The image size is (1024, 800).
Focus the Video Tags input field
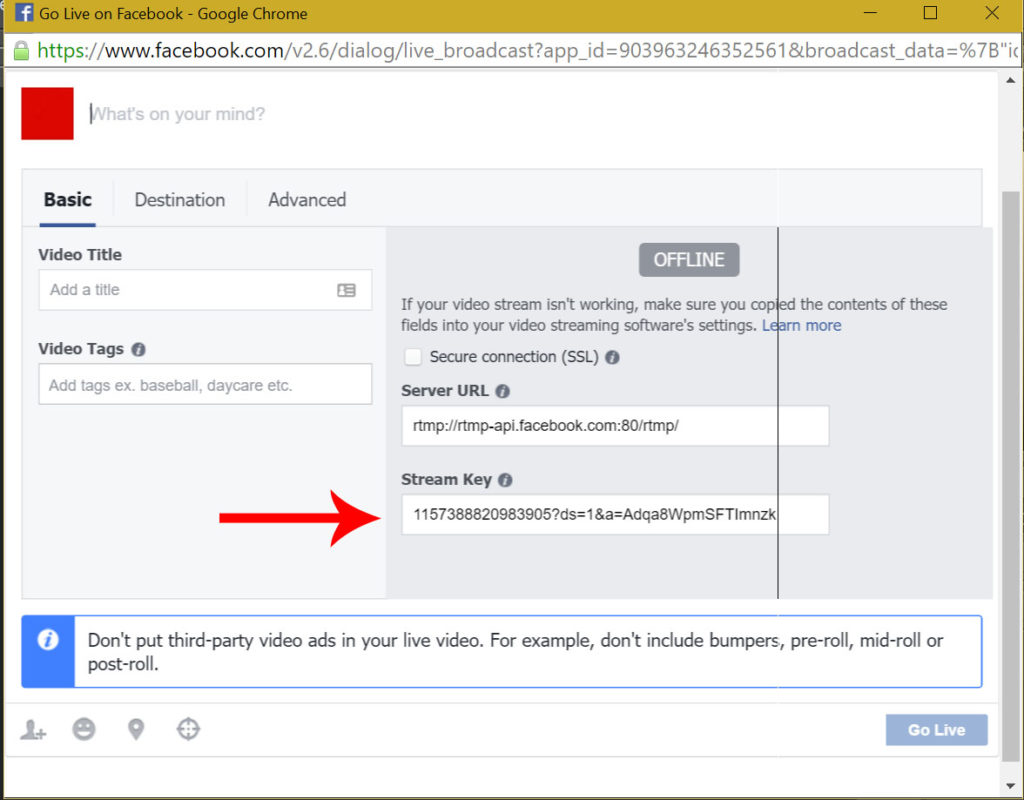click(x=205, y=385)
